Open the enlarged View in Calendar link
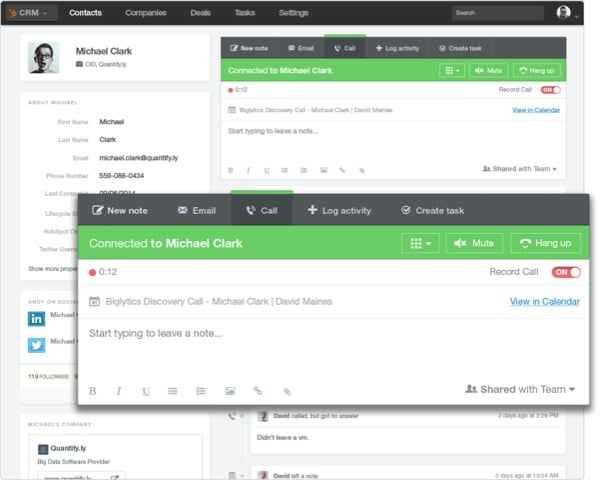The image size is (600, 480). click(545, 302)
